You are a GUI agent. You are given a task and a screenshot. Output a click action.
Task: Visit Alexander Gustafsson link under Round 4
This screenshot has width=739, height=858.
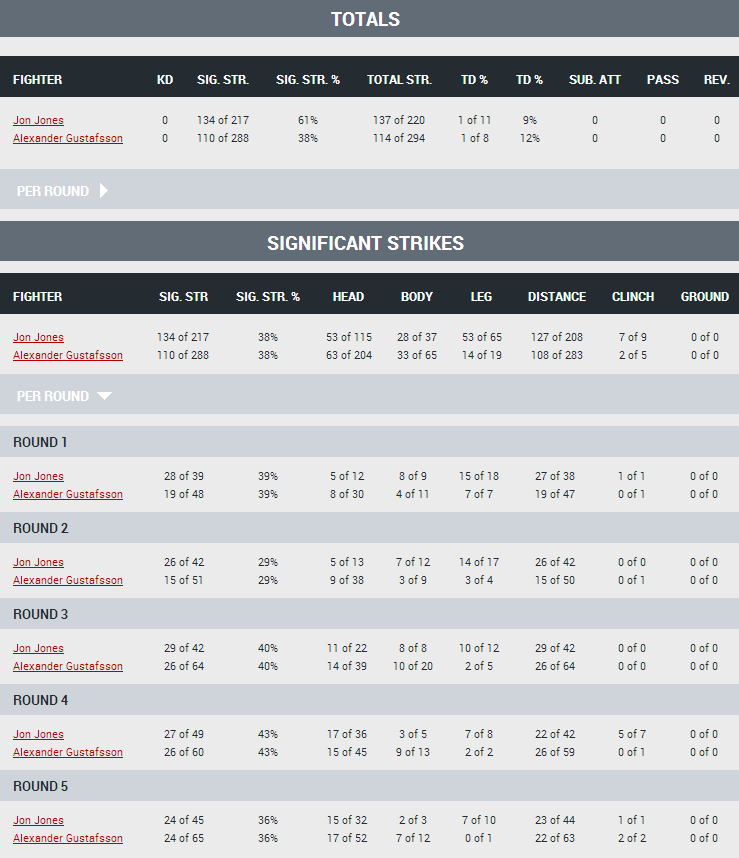click(68, 752)
